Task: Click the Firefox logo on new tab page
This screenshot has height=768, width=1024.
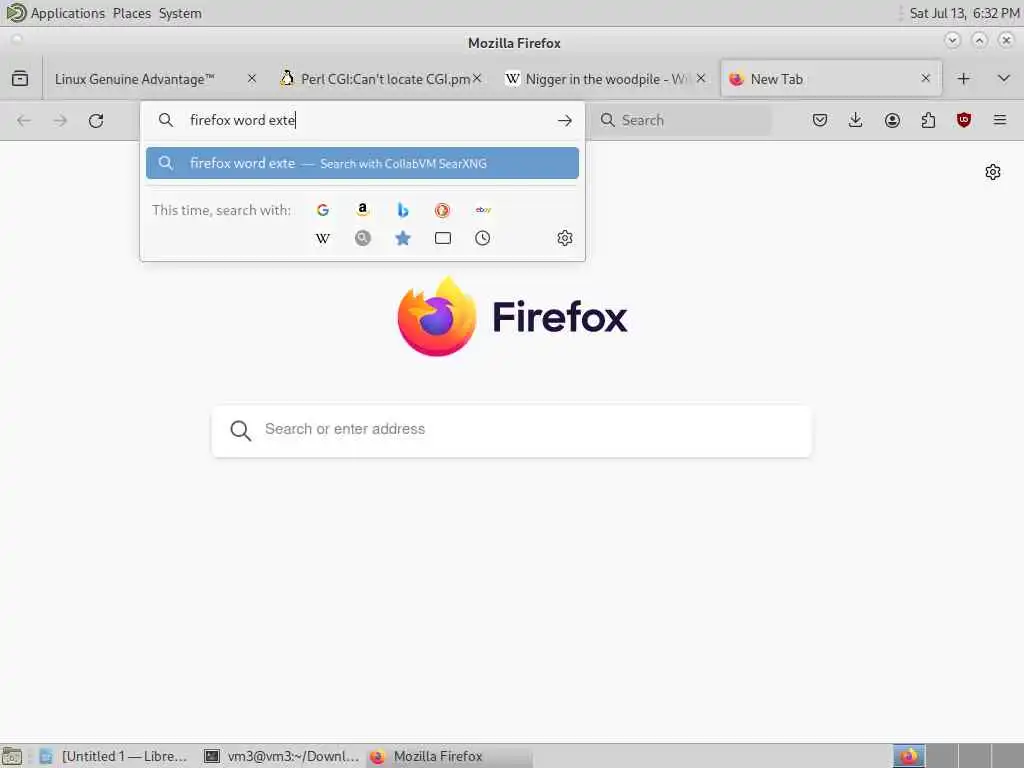Action: tap(437, 317)
